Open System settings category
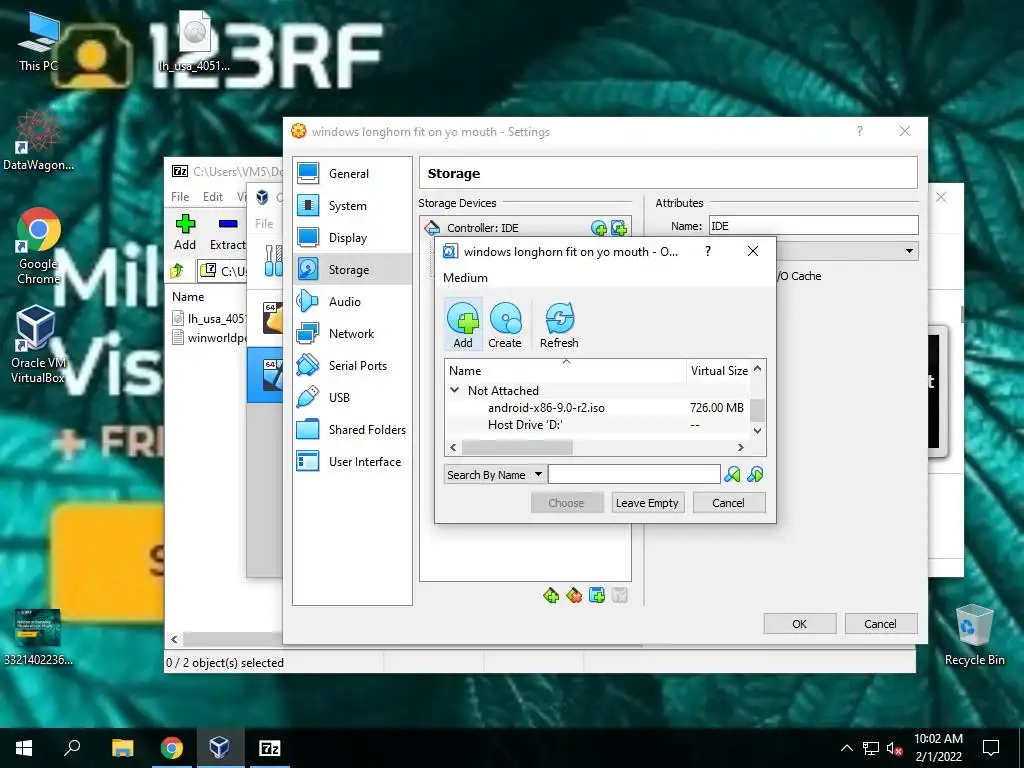Image resolution: width=1024 pixels, height=768 pixels. click(352, 206)
